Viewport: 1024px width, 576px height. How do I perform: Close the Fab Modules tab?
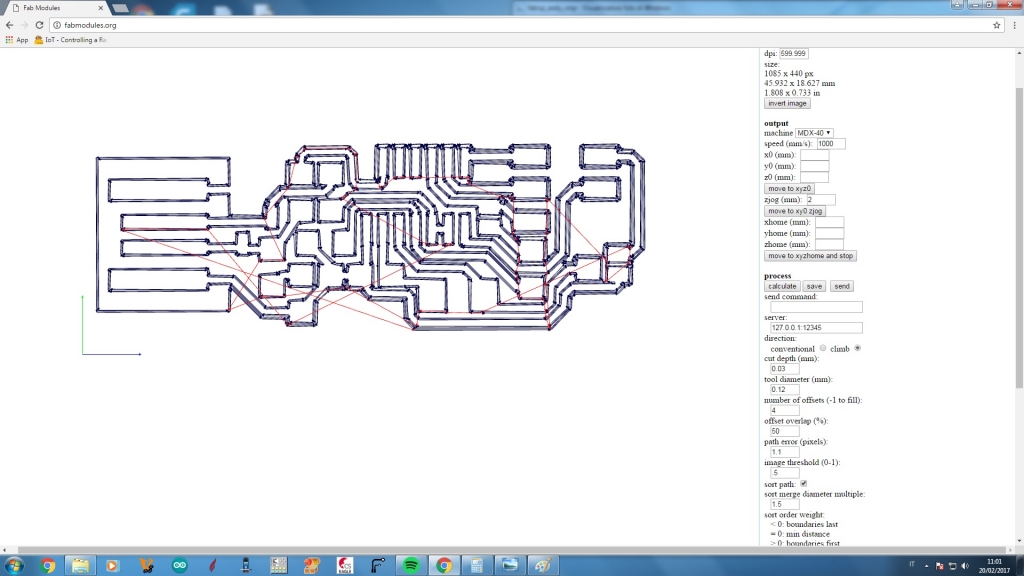101,8
